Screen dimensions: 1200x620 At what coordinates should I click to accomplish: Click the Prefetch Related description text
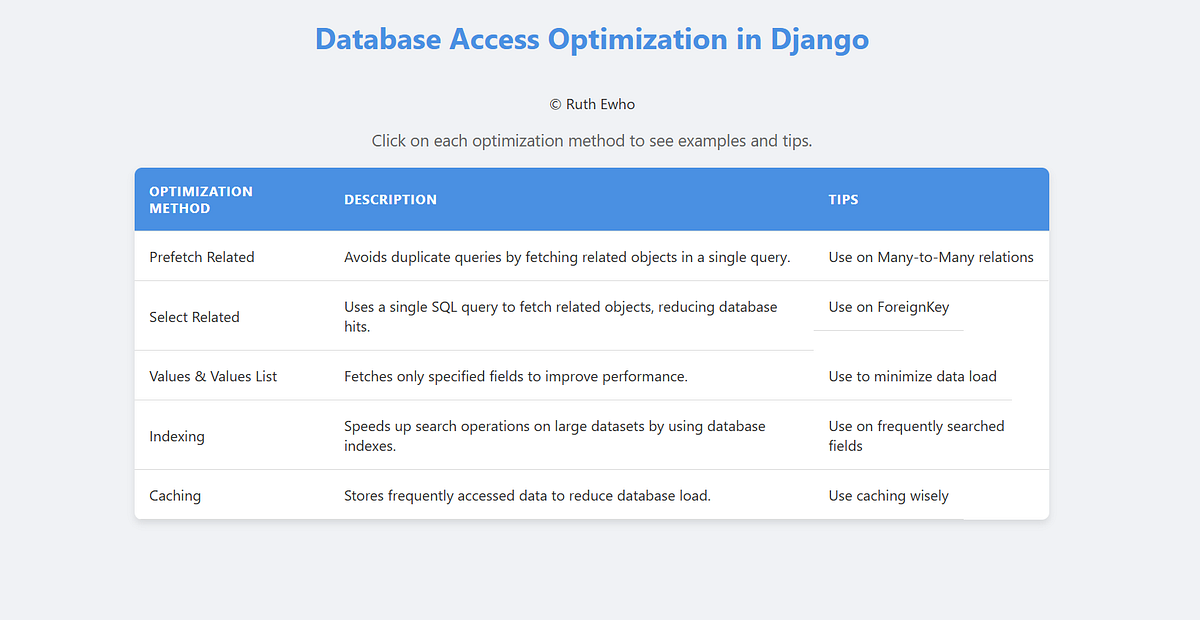click(x=566, y=257)
